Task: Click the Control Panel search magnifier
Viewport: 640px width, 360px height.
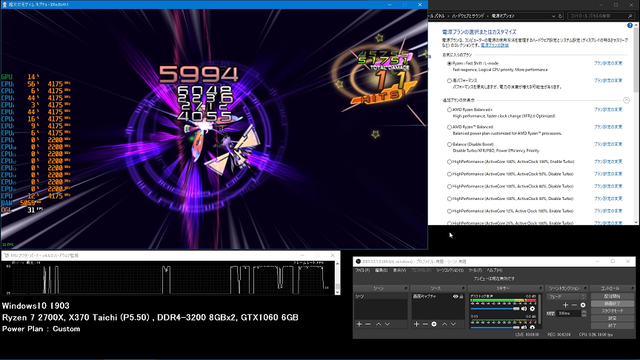Action: 631,16
